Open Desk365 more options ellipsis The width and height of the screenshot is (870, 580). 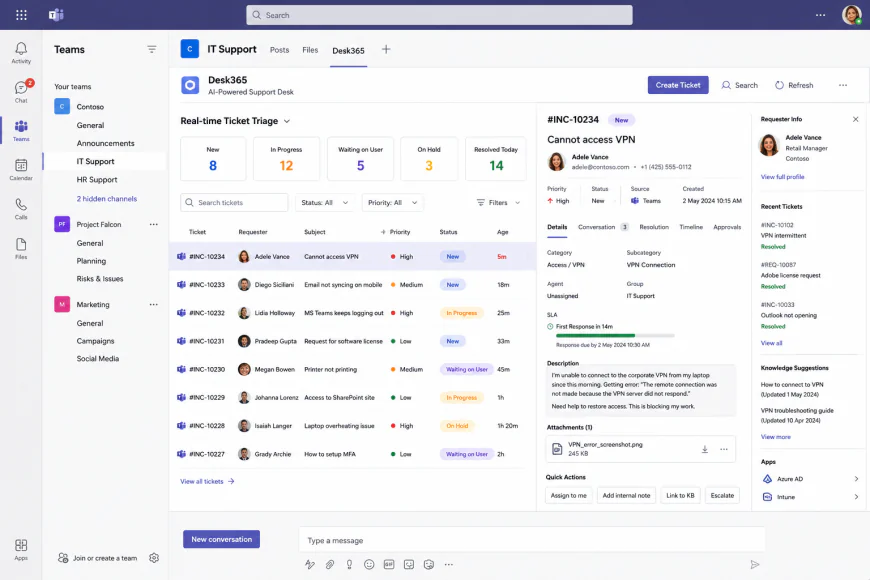point(843,85)
